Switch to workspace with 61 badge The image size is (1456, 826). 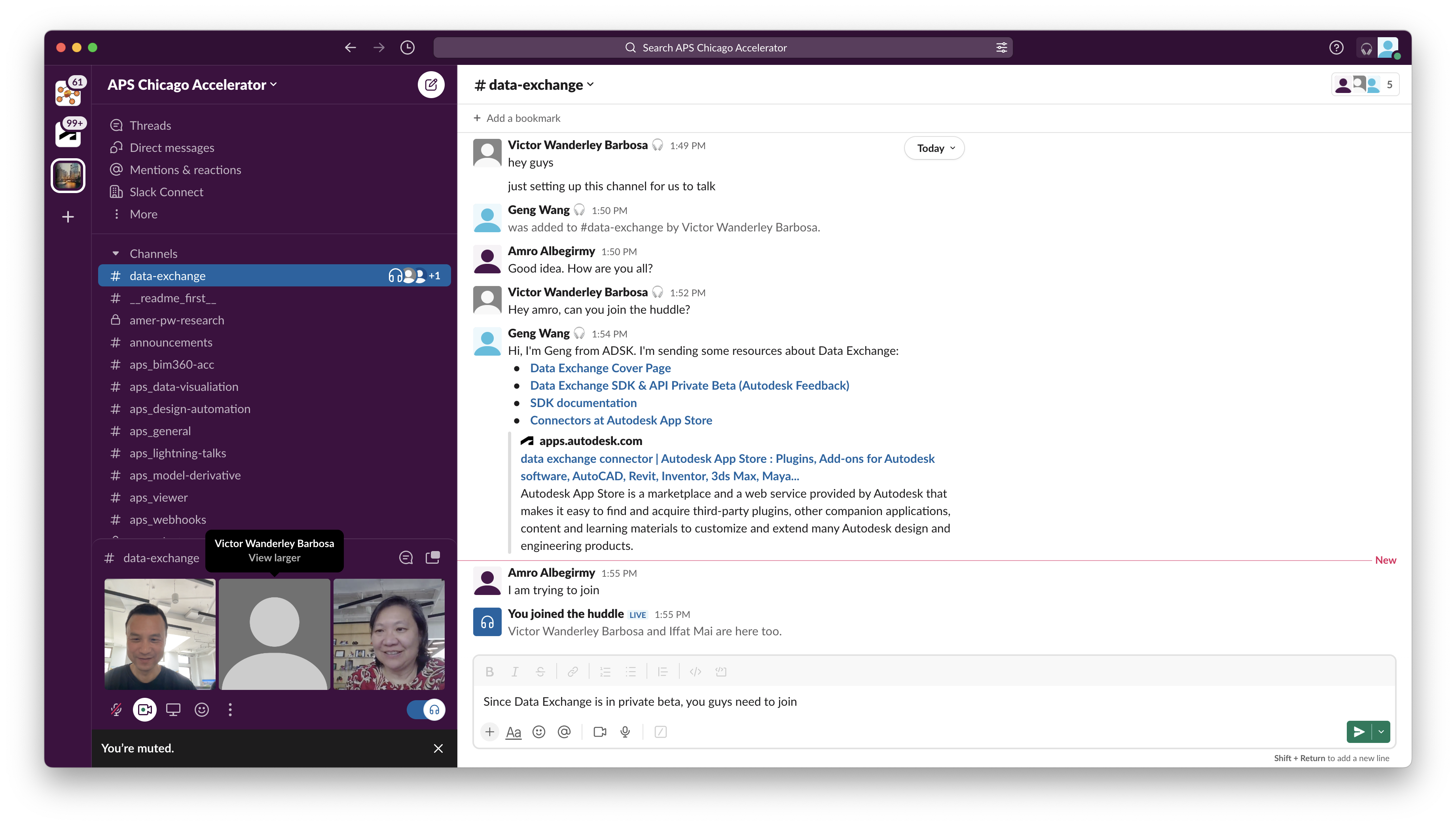pos(68,93)
